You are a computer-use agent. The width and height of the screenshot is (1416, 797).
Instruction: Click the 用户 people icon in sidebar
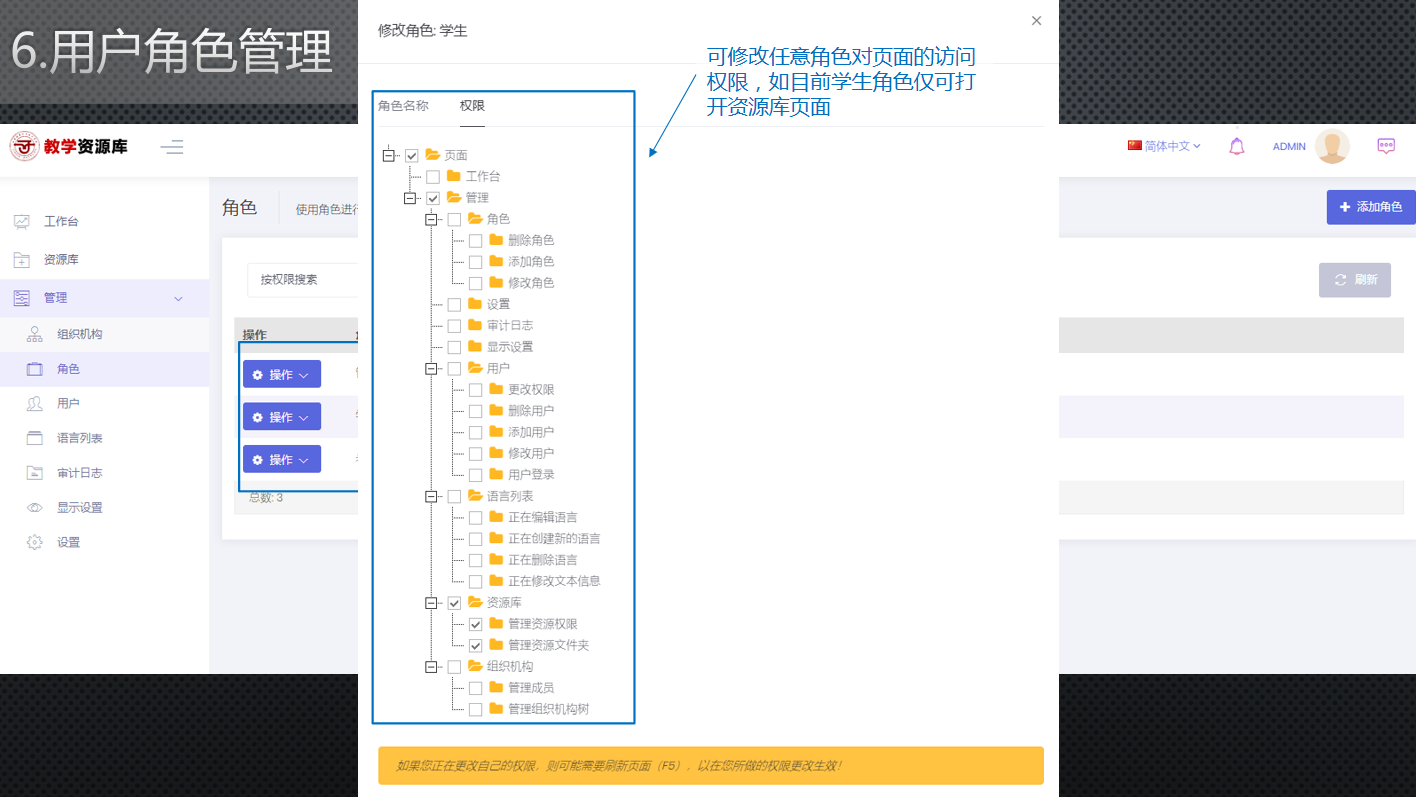point(35,404)
